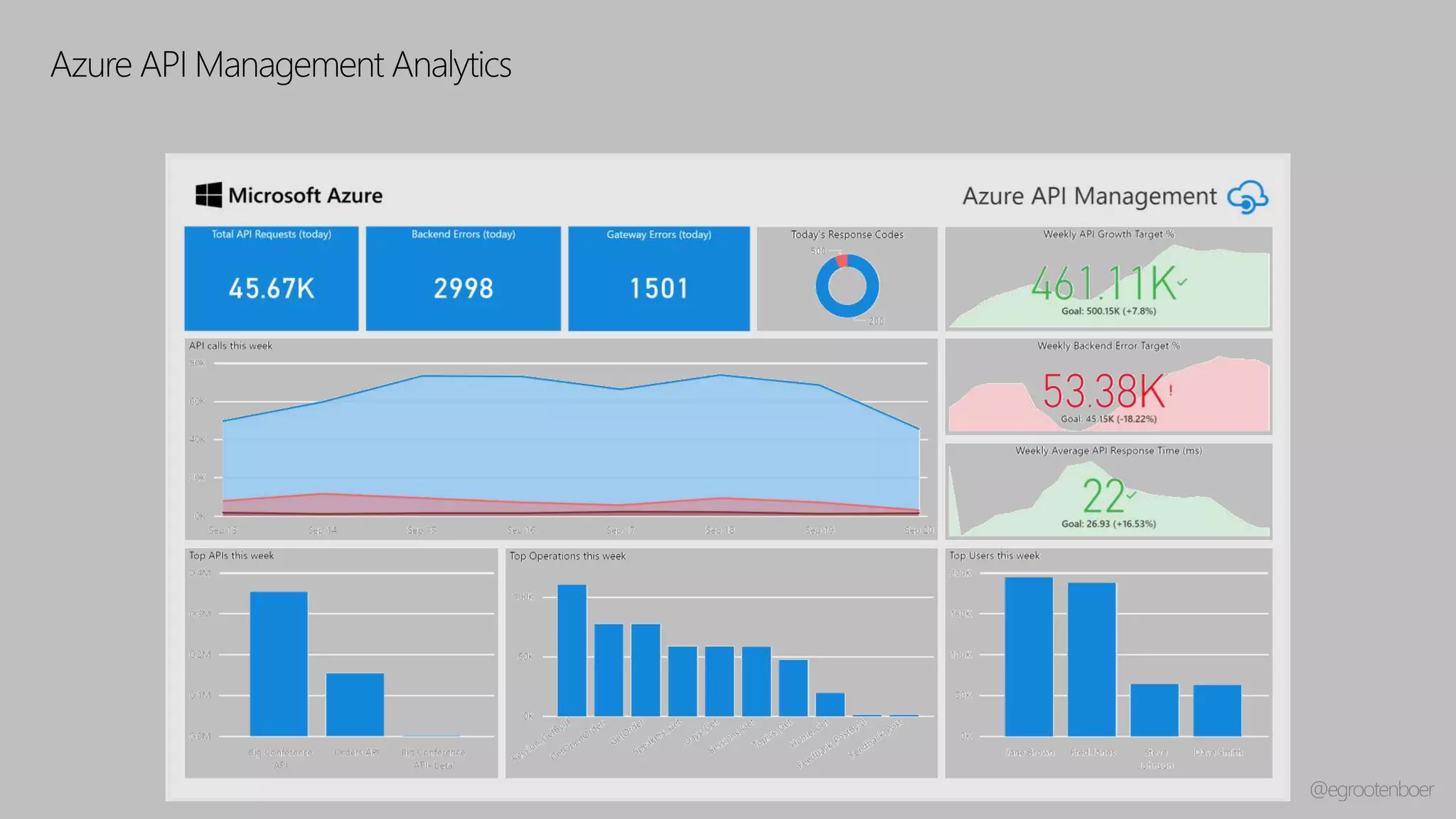Screen dimensions: 1456x819
Task: Open the Total API Requests (today) tile
Action: (272, 279)
